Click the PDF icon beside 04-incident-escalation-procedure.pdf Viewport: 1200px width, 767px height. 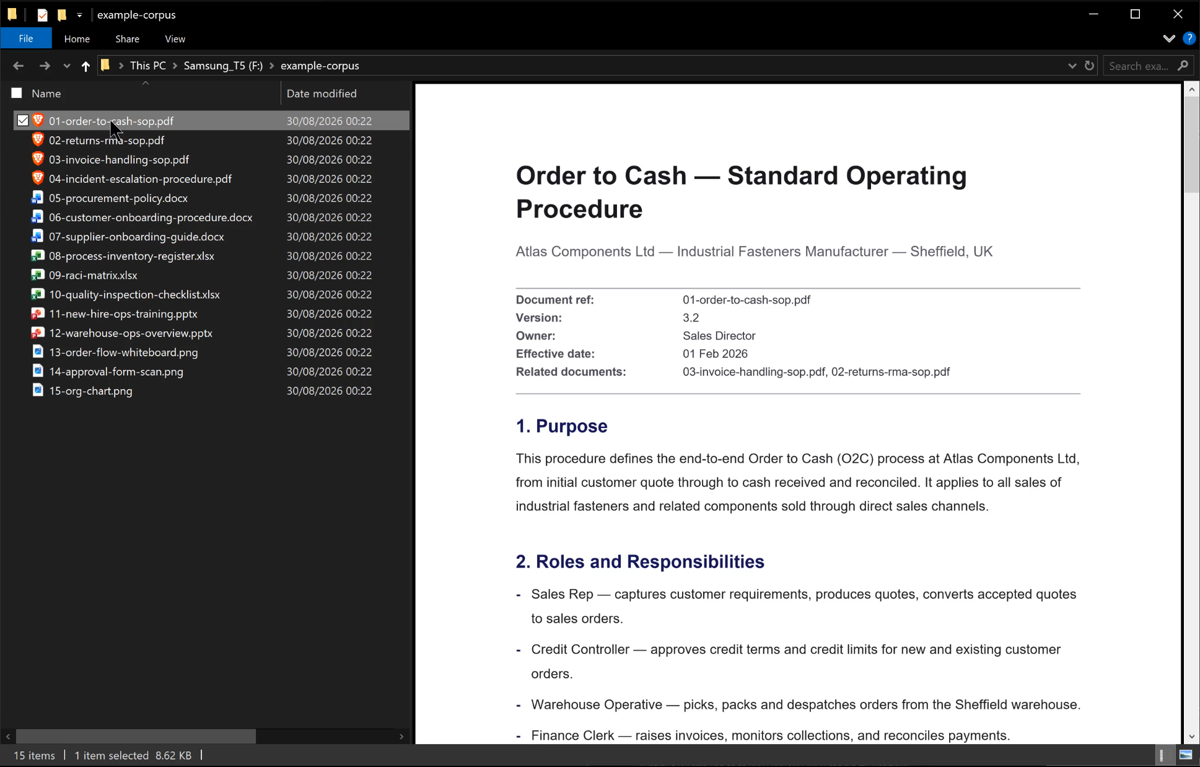(x=38, y=179)
